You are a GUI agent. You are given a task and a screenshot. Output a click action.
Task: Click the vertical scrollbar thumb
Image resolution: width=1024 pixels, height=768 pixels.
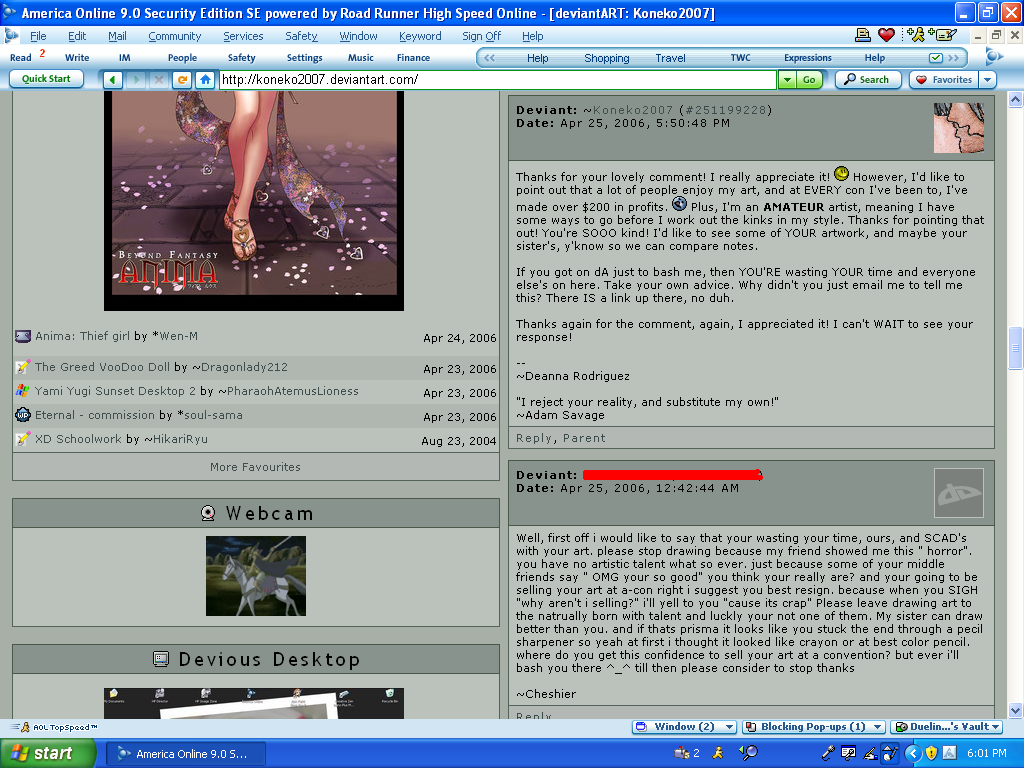(1015, 349)
